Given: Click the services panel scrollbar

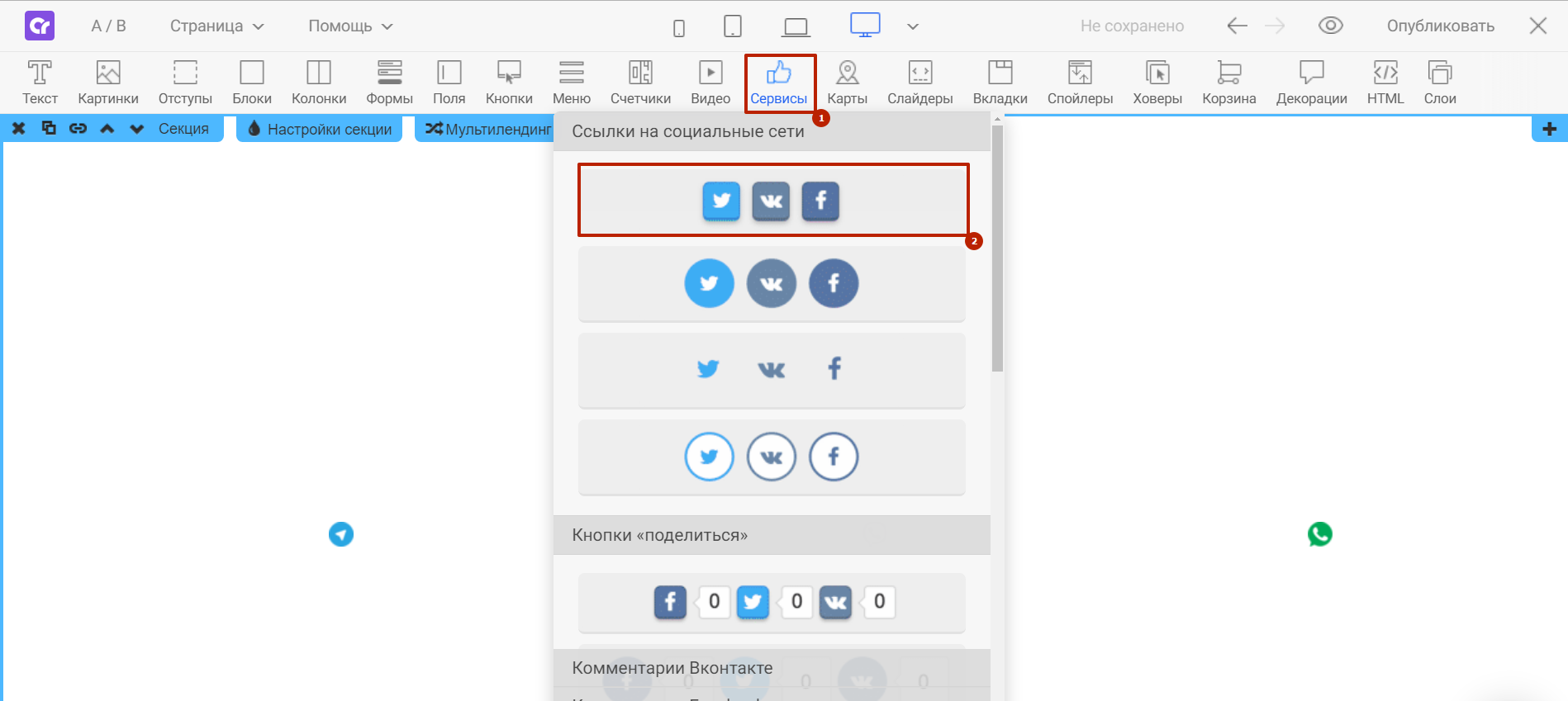Looking at the screenshot, I should [x=997, y=248].
